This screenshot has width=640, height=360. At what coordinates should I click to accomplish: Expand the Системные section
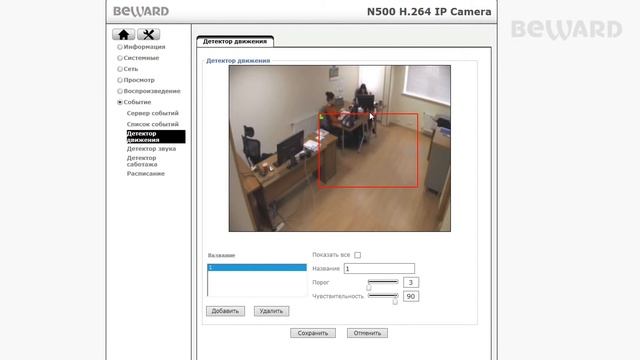click(x=141, y=58)
